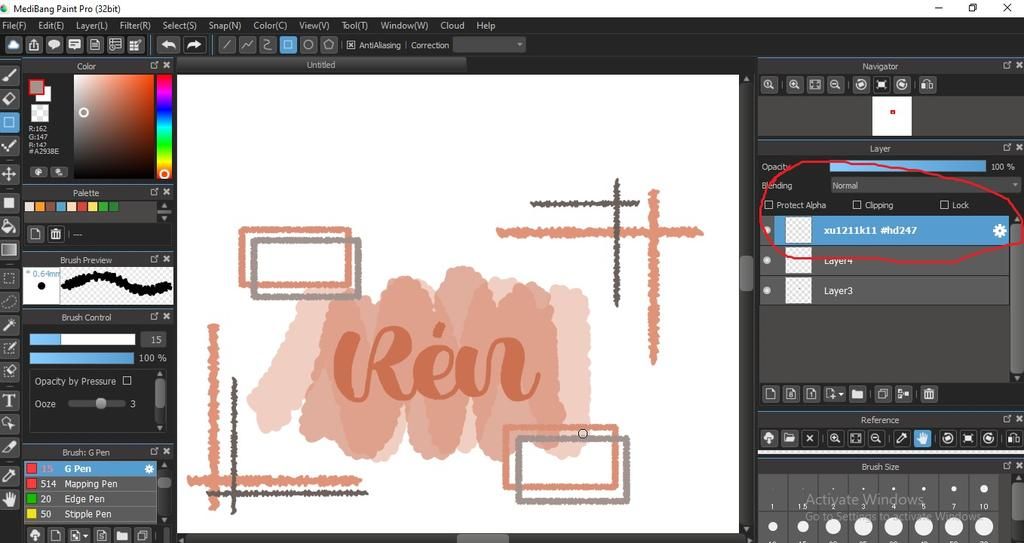Delete layer with trash icon in Layer panel
The image size is (1024, 543).
tap(929, 393)
